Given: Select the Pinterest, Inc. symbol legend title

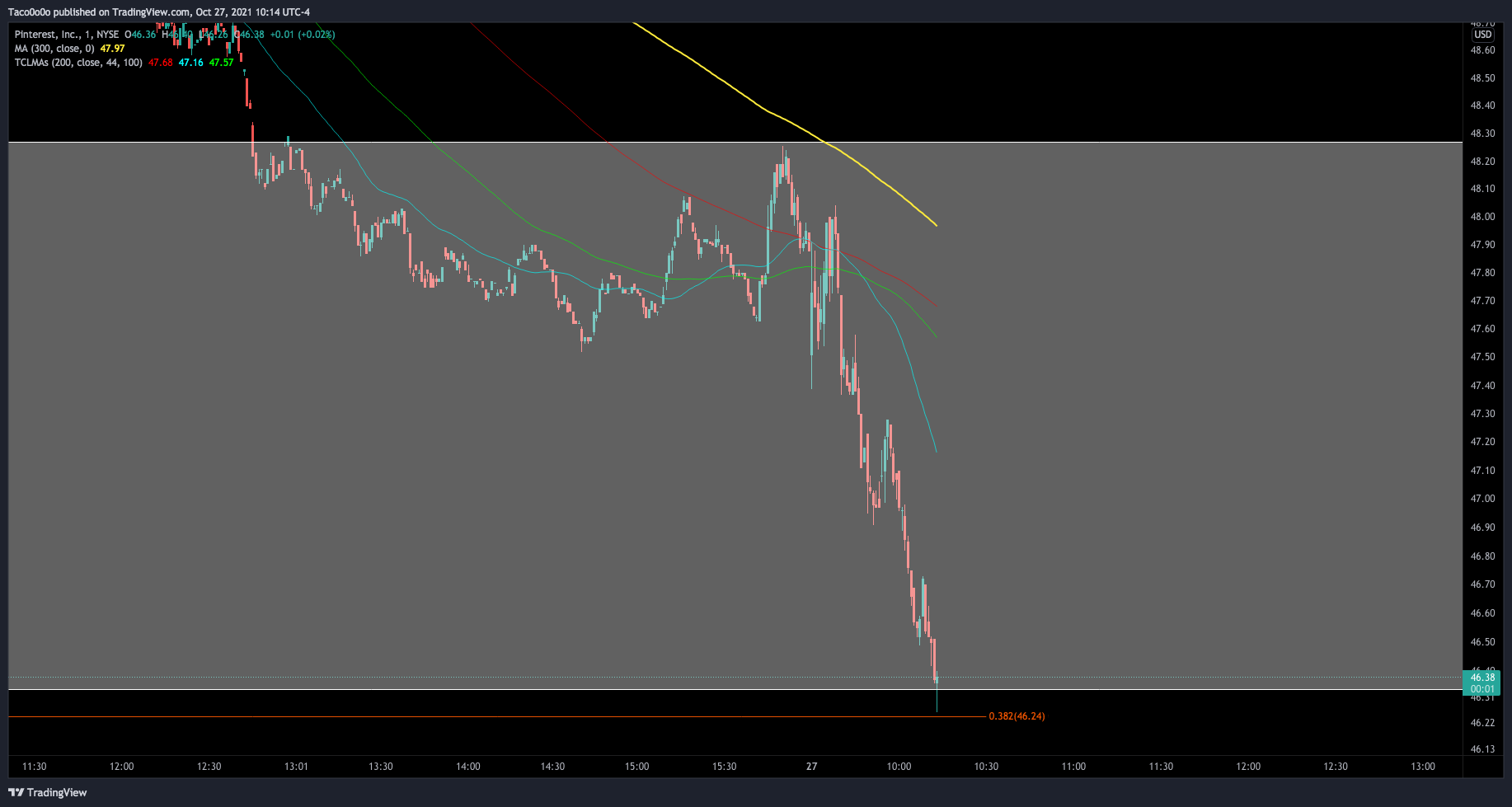Looking at the screenshot, I should (x=67, y=35).
